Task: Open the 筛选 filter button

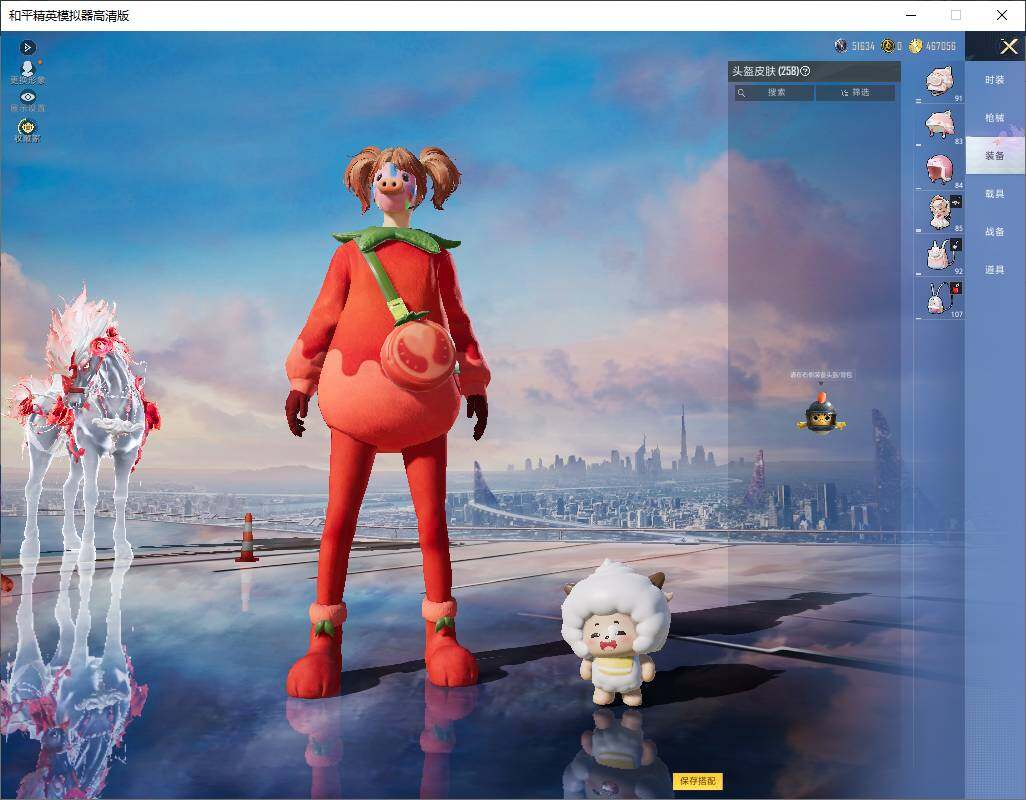Action: [x=855, y=93]
